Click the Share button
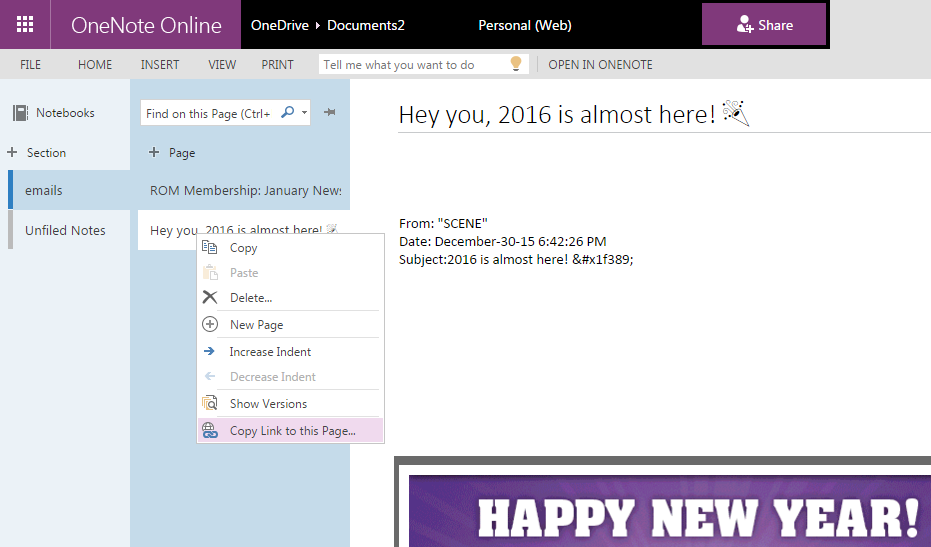 click(x=764, y=24)
